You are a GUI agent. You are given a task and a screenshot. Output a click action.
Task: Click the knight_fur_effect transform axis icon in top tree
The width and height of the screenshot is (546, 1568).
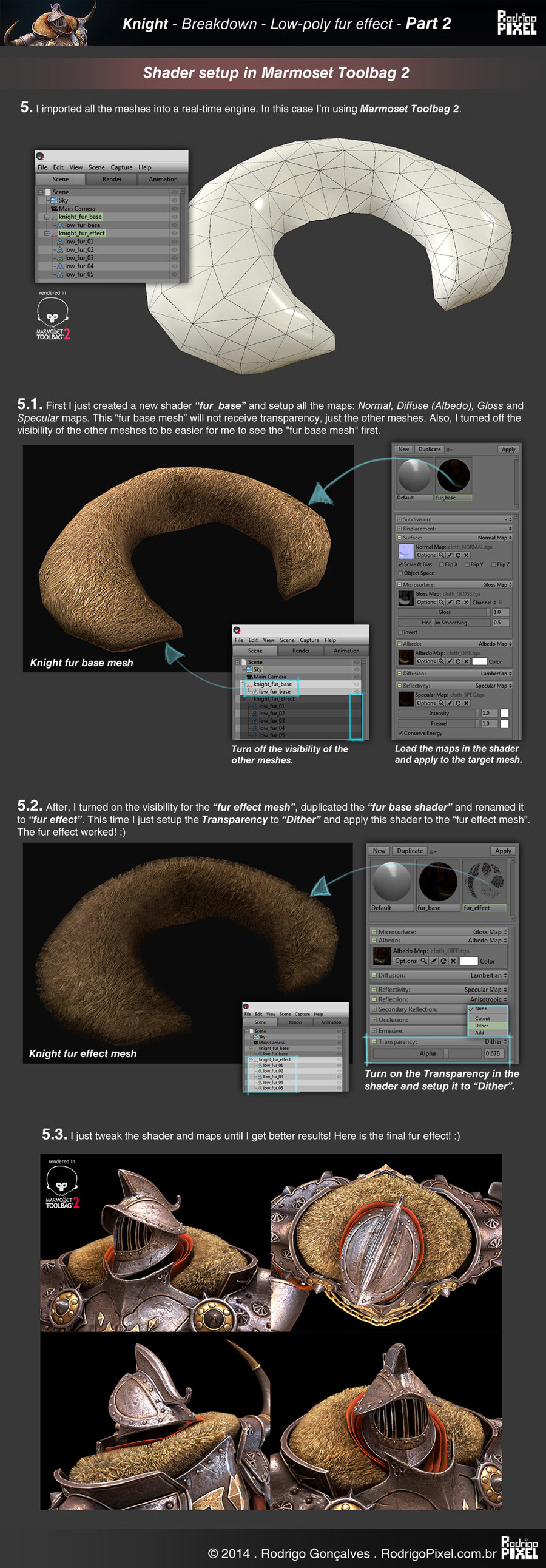54,233
